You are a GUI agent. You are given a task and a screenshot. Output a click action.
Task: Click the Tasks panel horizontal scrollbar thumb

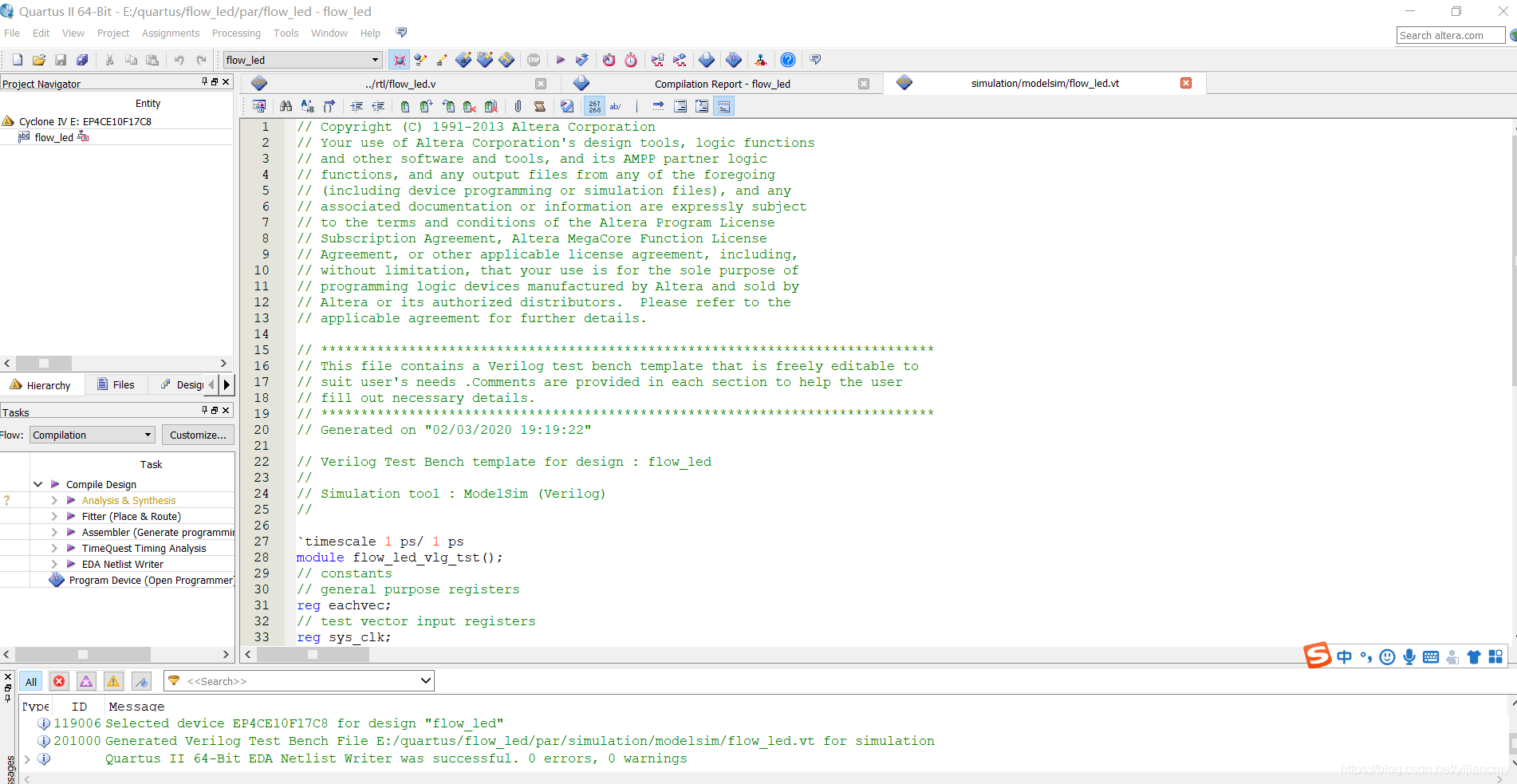pos(82,654)
